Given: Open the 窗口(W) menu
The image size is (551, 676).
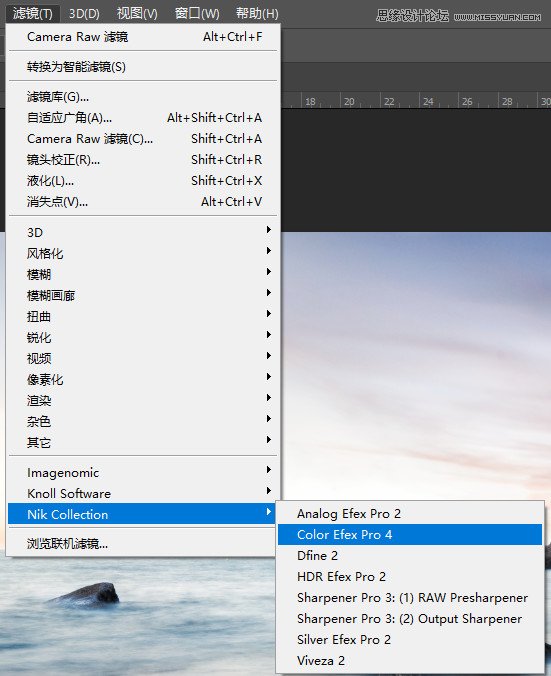Looking at the screenshot, I should click(x=197, y=13).
